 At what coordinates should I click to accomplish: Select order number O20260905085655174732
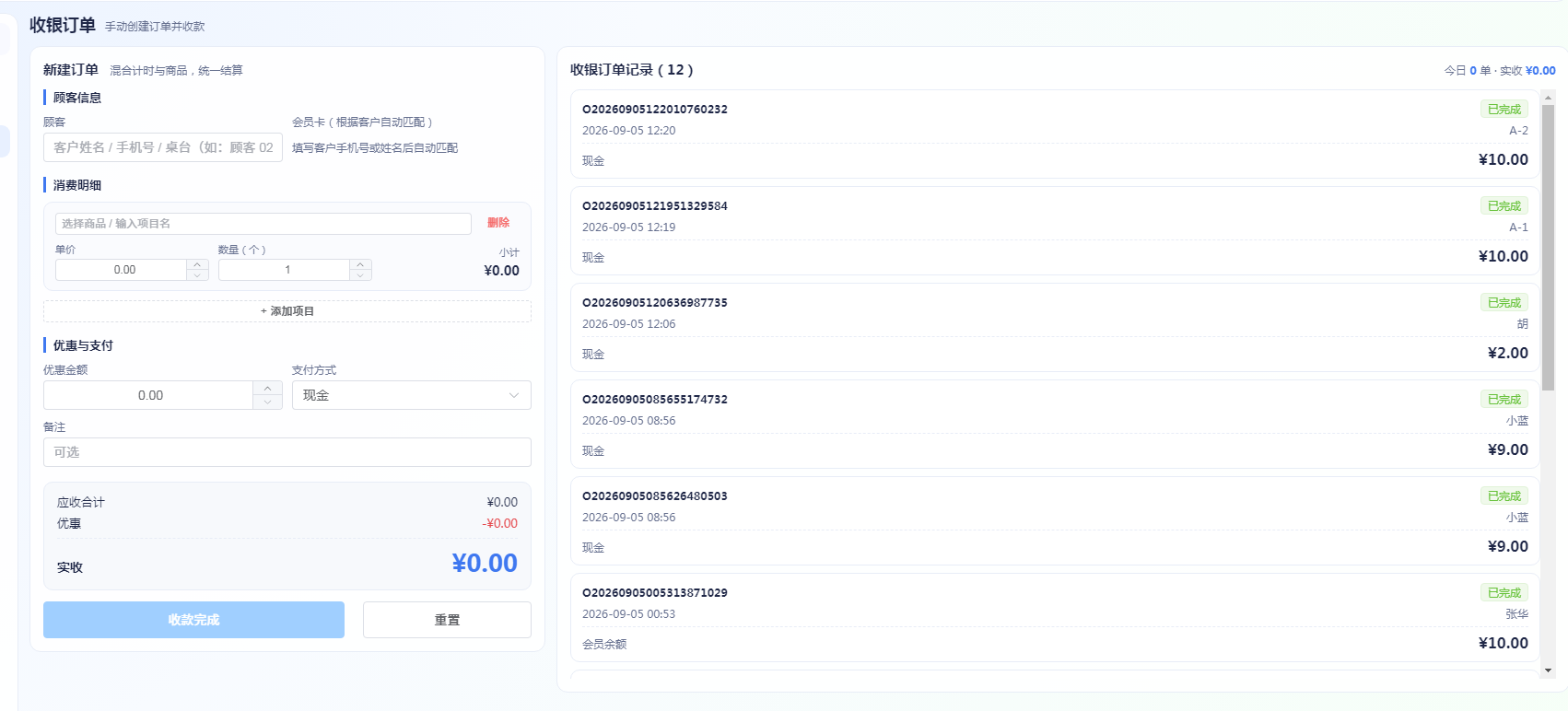pyautogui.click(x=655, y=399)
